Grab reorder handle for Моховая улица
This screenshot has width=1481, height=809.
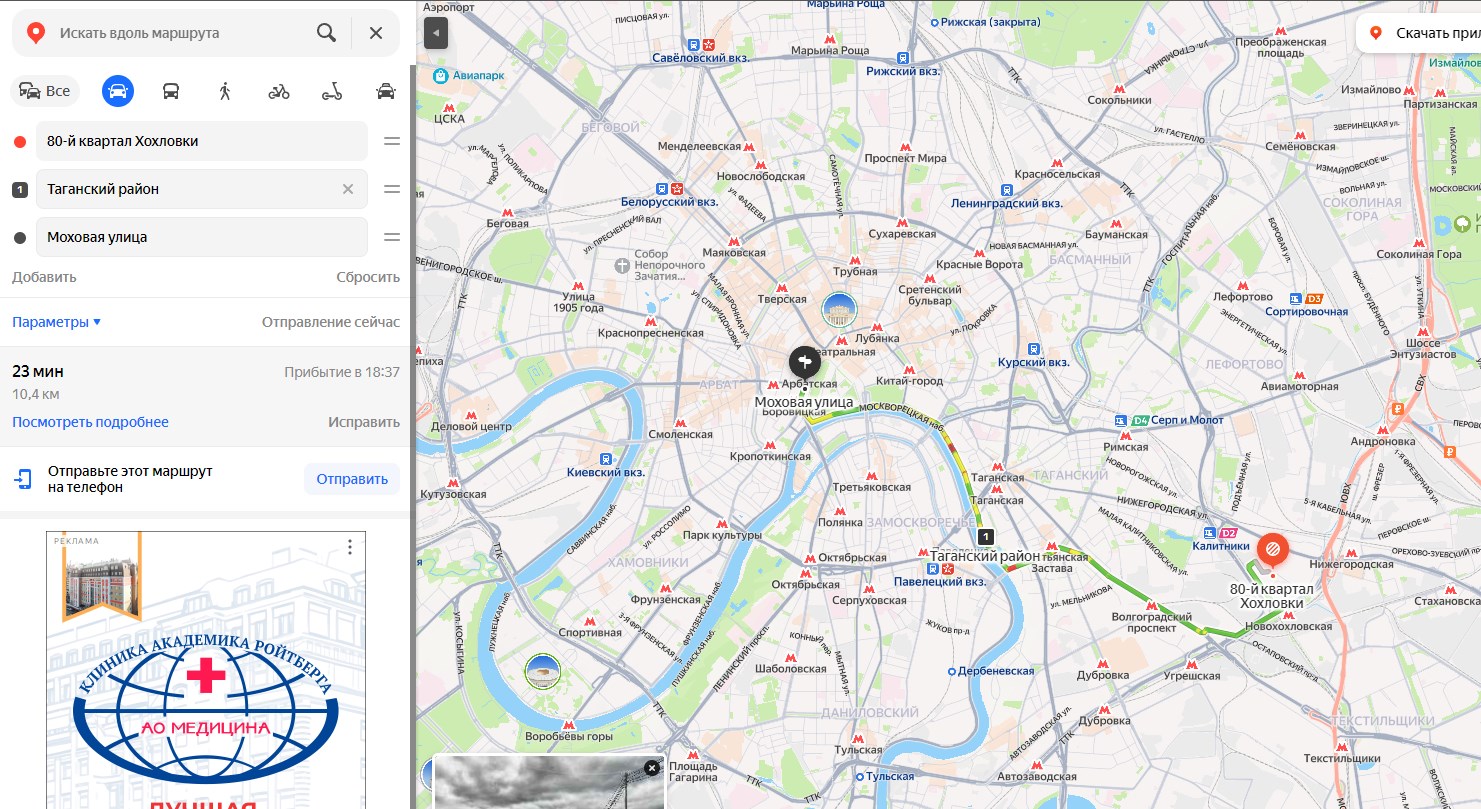point(392,237)
